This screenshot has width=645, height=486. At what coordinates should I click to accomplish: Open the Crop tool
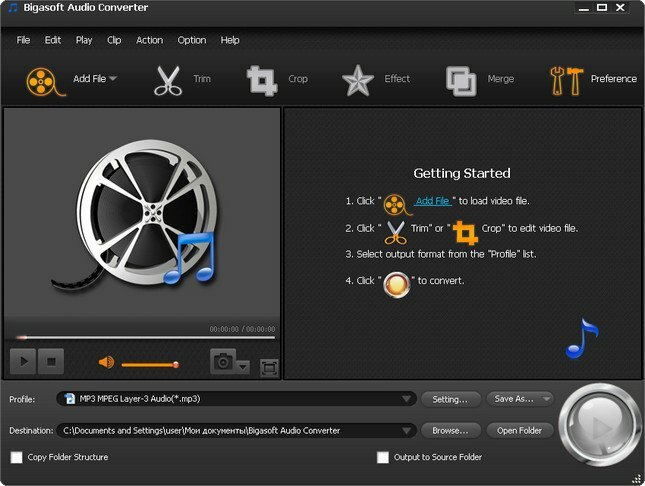(262, 80)
